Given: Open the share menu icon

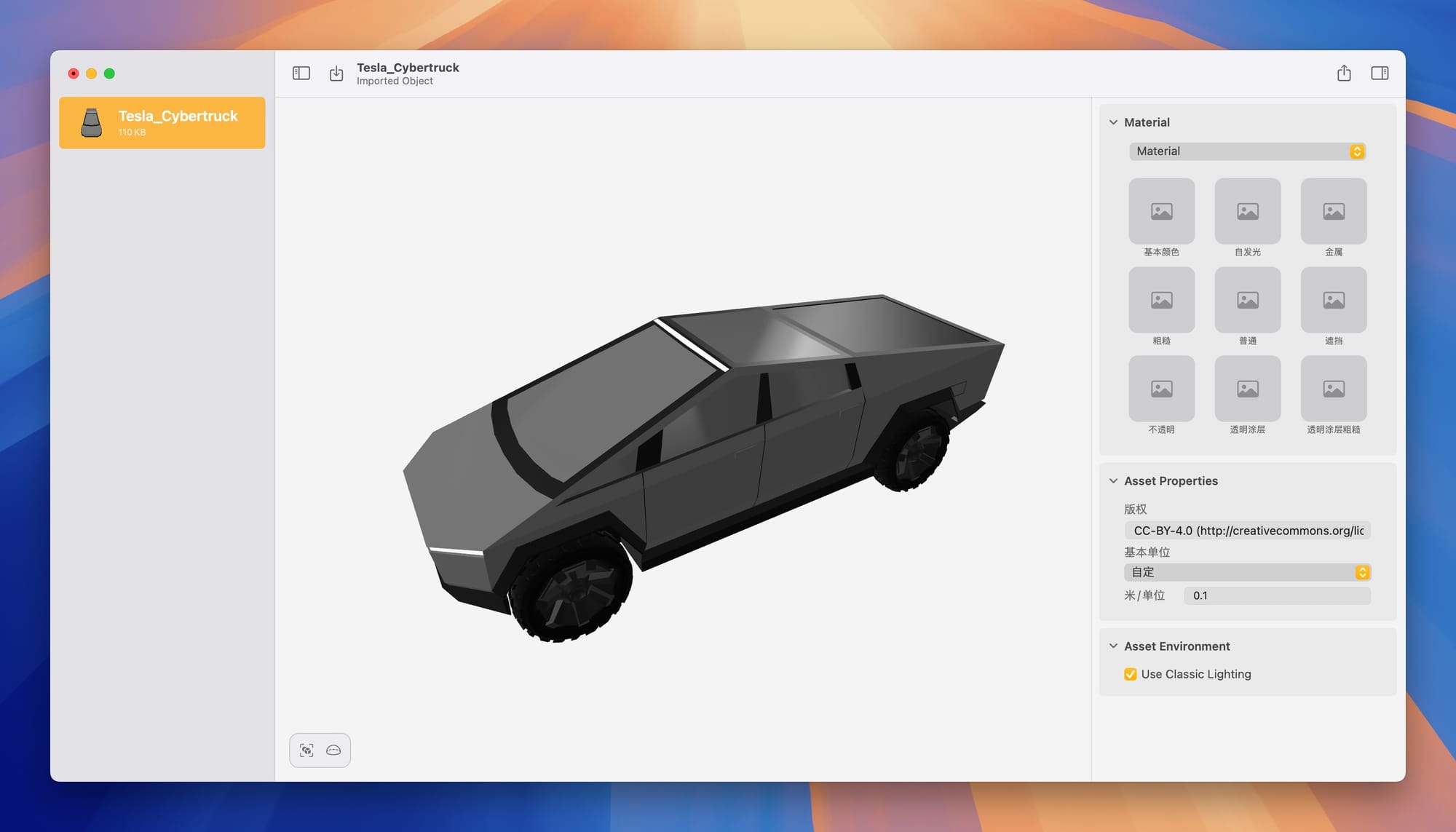Looking at the screenshot, I should tap(1344, 74).
